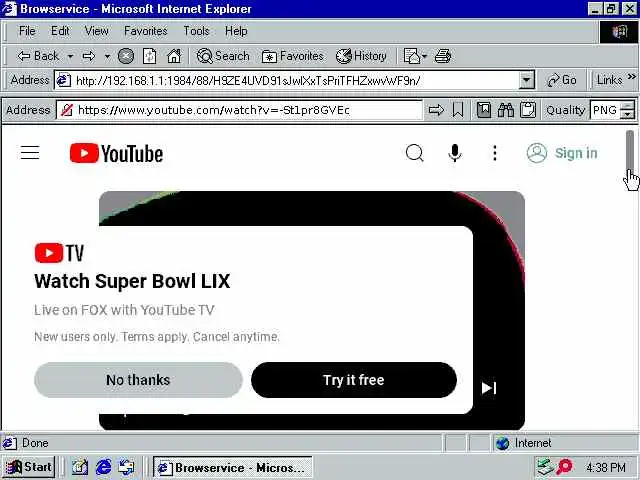Click the red tray icon near the clock
This screenshot has width=640, height=480.
click(564, 467)
